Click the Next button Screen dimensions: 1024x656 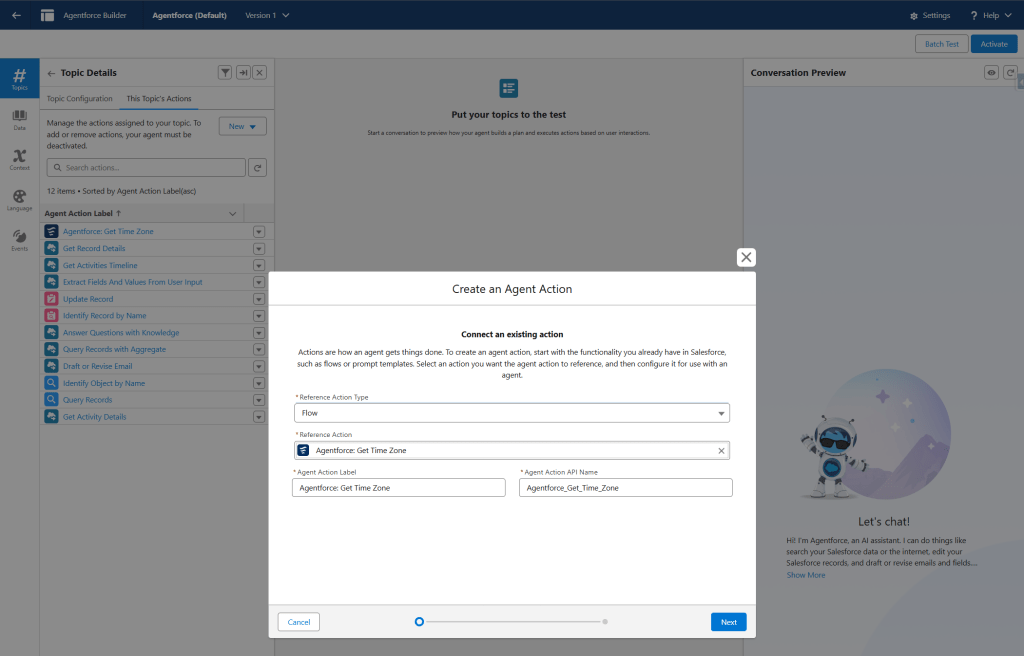(728, 622)
